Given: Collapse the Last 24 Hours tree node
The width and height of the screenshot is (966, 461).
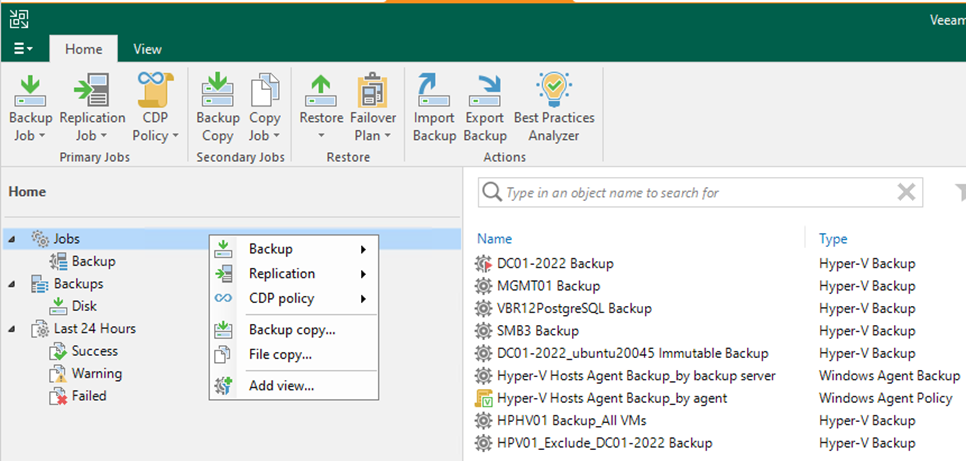Looking at the screenshot, I should point(13,329).
